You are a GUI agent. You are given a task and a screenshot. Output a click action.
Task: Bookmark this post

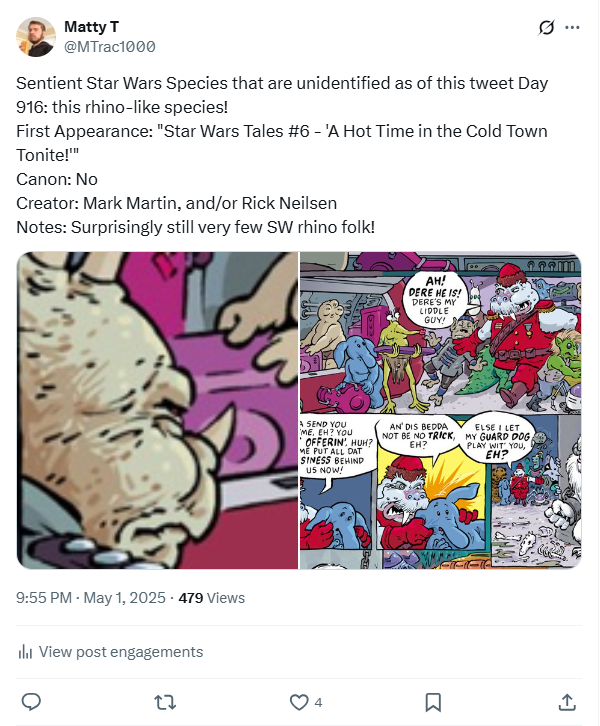(x=433, y=701)
